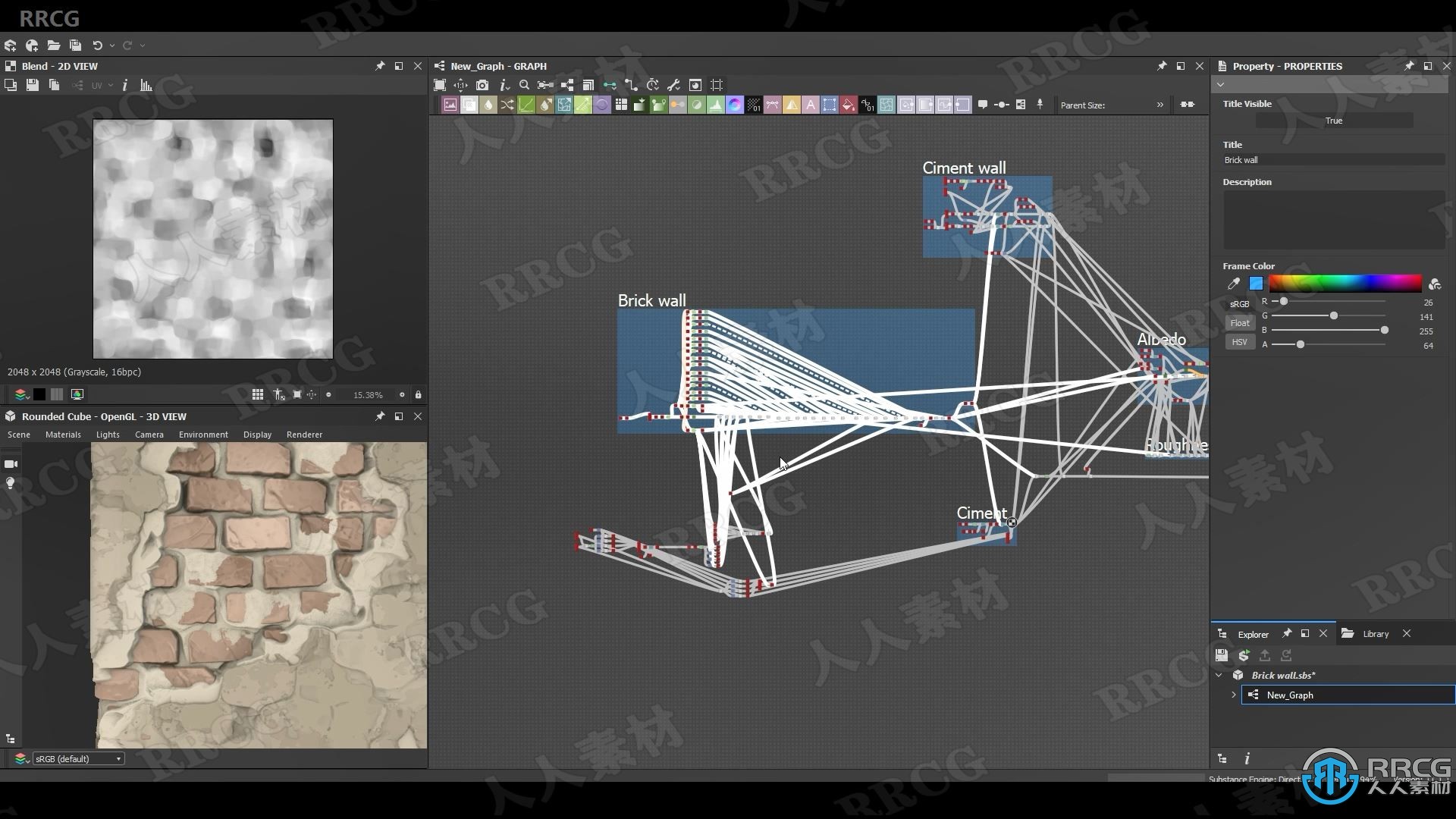Select the Scene tab in 3D View panel
Screen dimensions: 1456x819
[x=19, y=434]
